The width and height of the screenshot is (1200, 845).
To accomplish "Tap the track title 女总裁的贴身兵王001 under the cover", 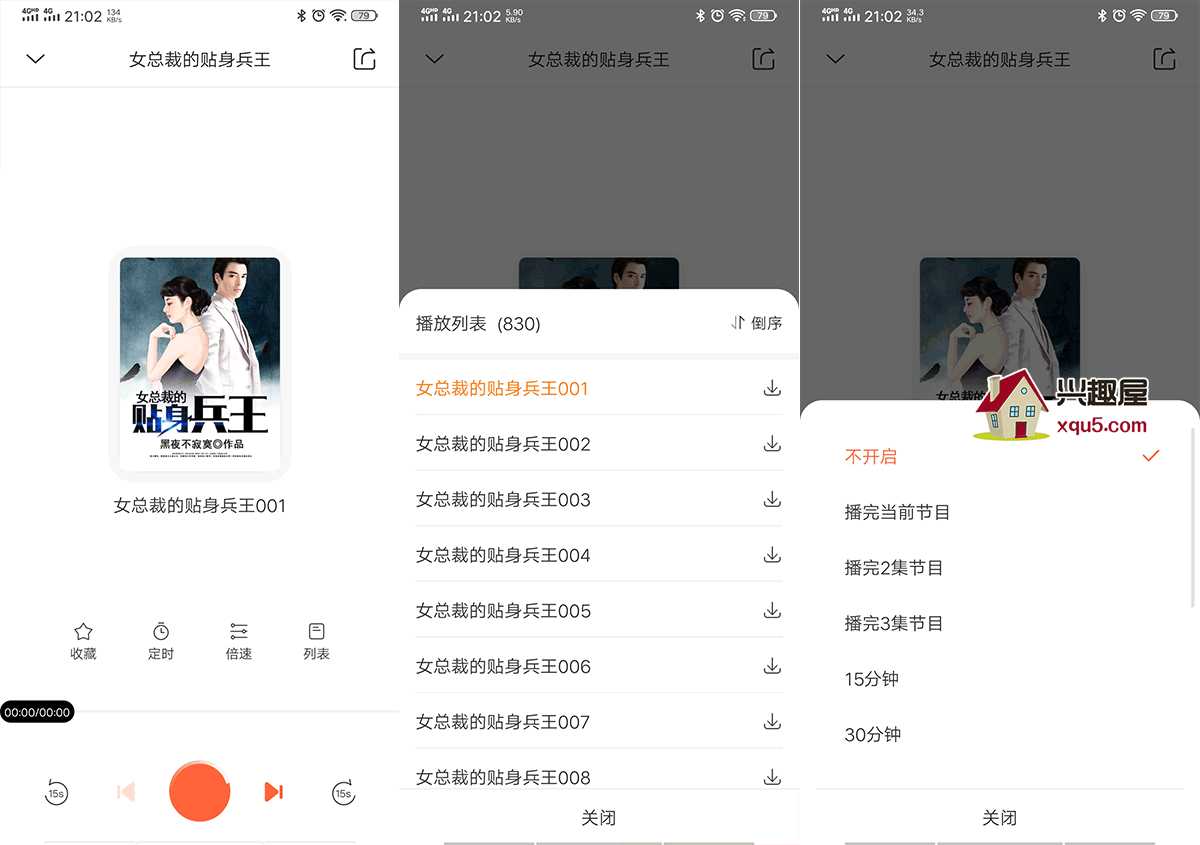I will [200, 506].
